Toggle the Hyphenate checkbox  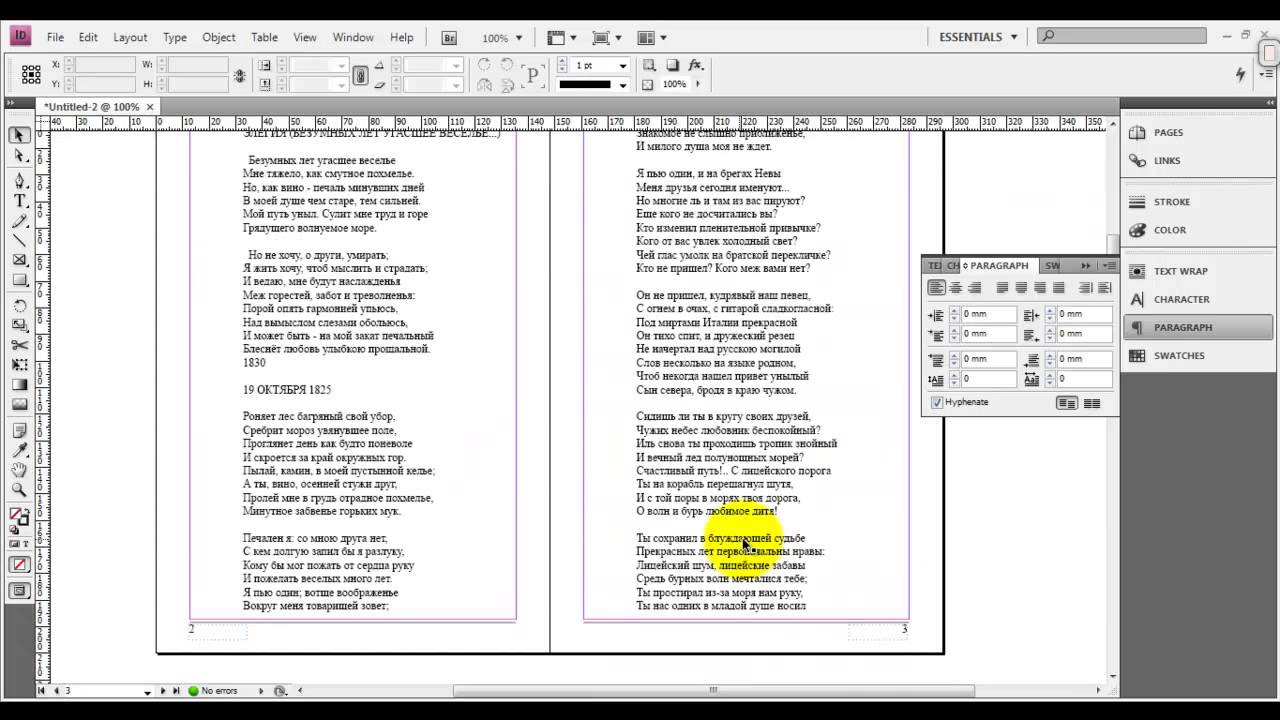tap(937, 402)
